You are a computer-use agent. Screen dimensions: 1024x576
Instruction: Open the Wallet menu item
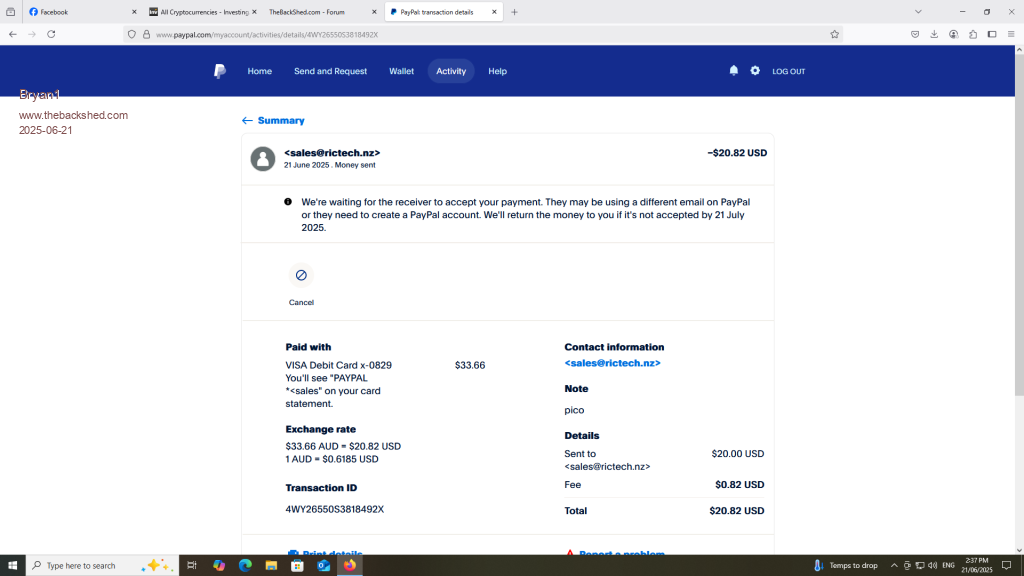point(401,71)
